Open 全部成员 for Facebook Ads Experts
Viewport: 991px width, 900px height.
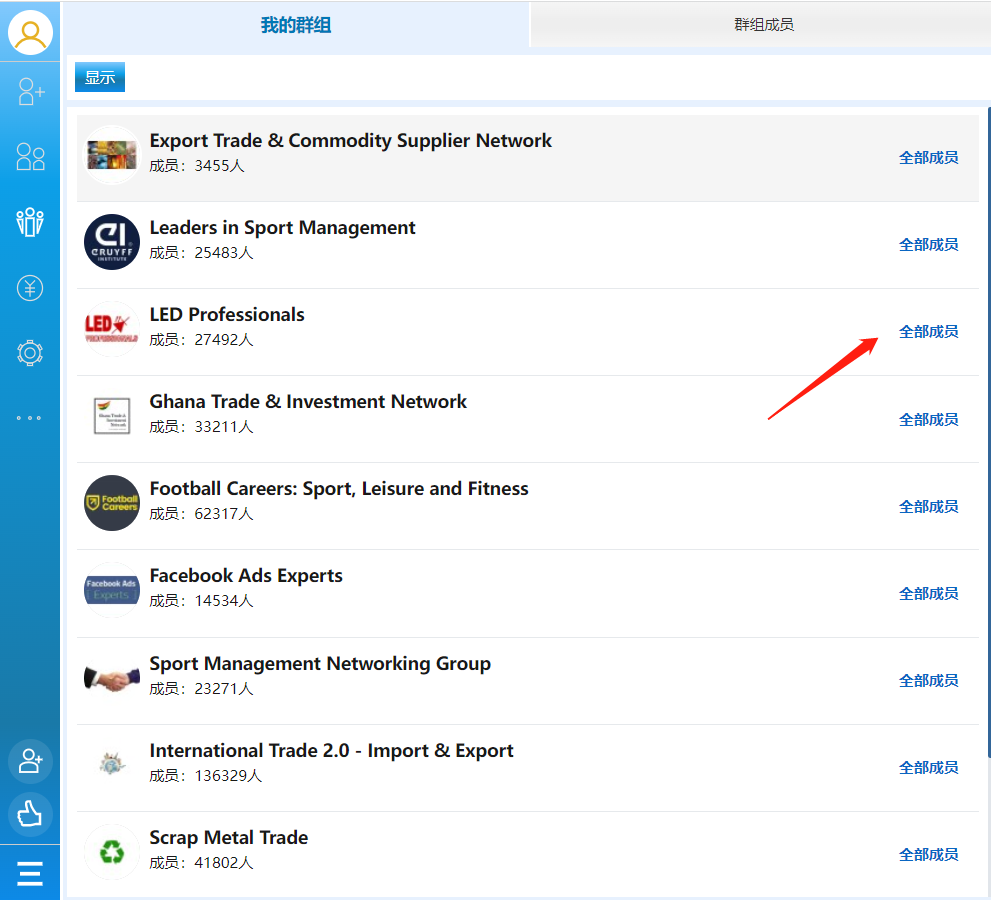(928, 594)
